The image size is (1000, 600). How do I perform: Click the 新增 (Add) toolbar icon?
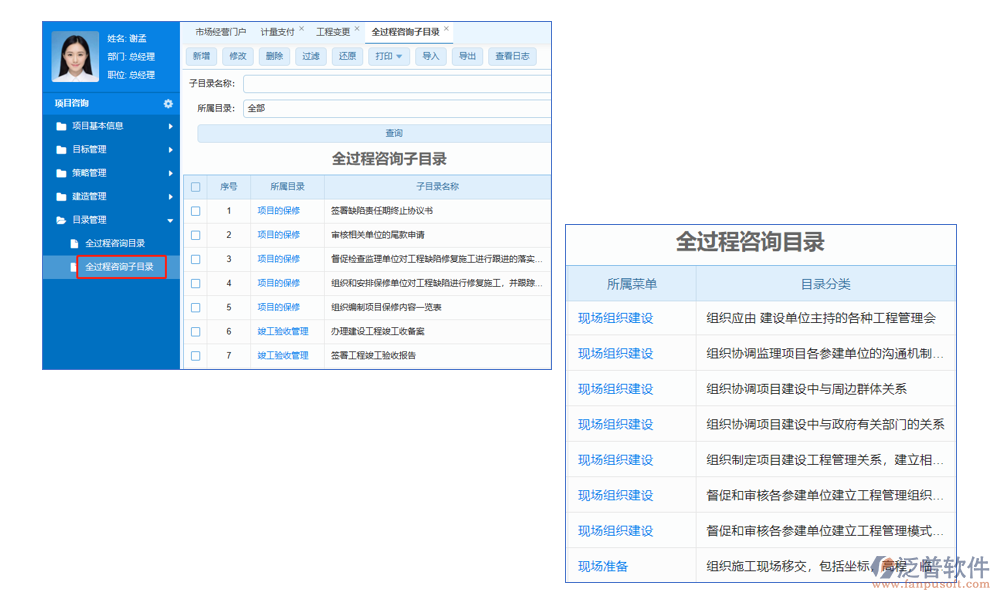tap(200, 56)
